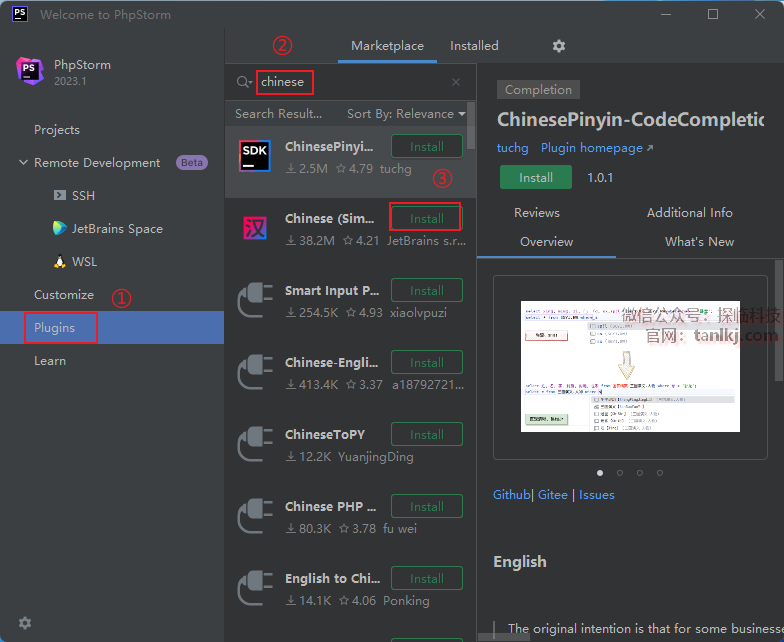Select the second screenshot carousel dot
The image size is (784, 642).
tap(620, 472)
